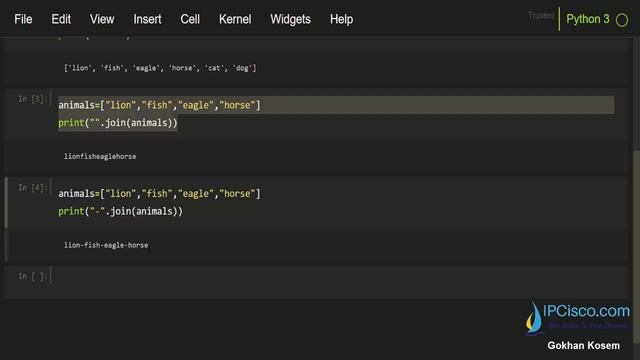Click the lionfisheaglehorse output text

point(100,156)
